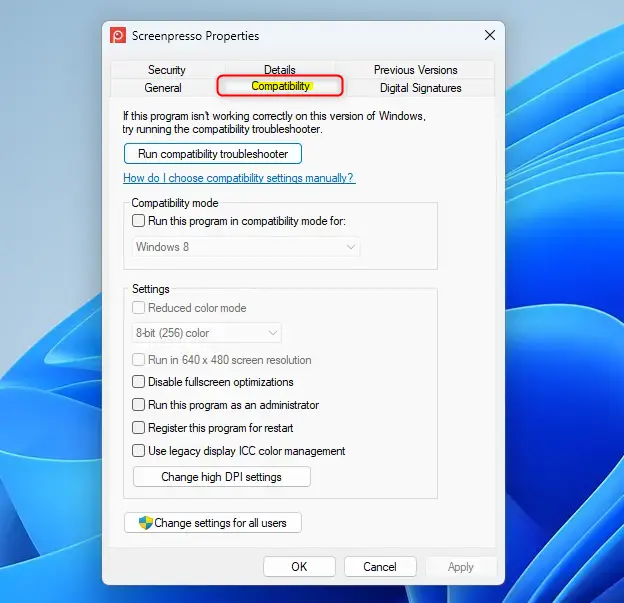The width and height of the screenshot is (624, 603).
Task: Toggle Use legacy display ICC color management
Action: [138, 451]
